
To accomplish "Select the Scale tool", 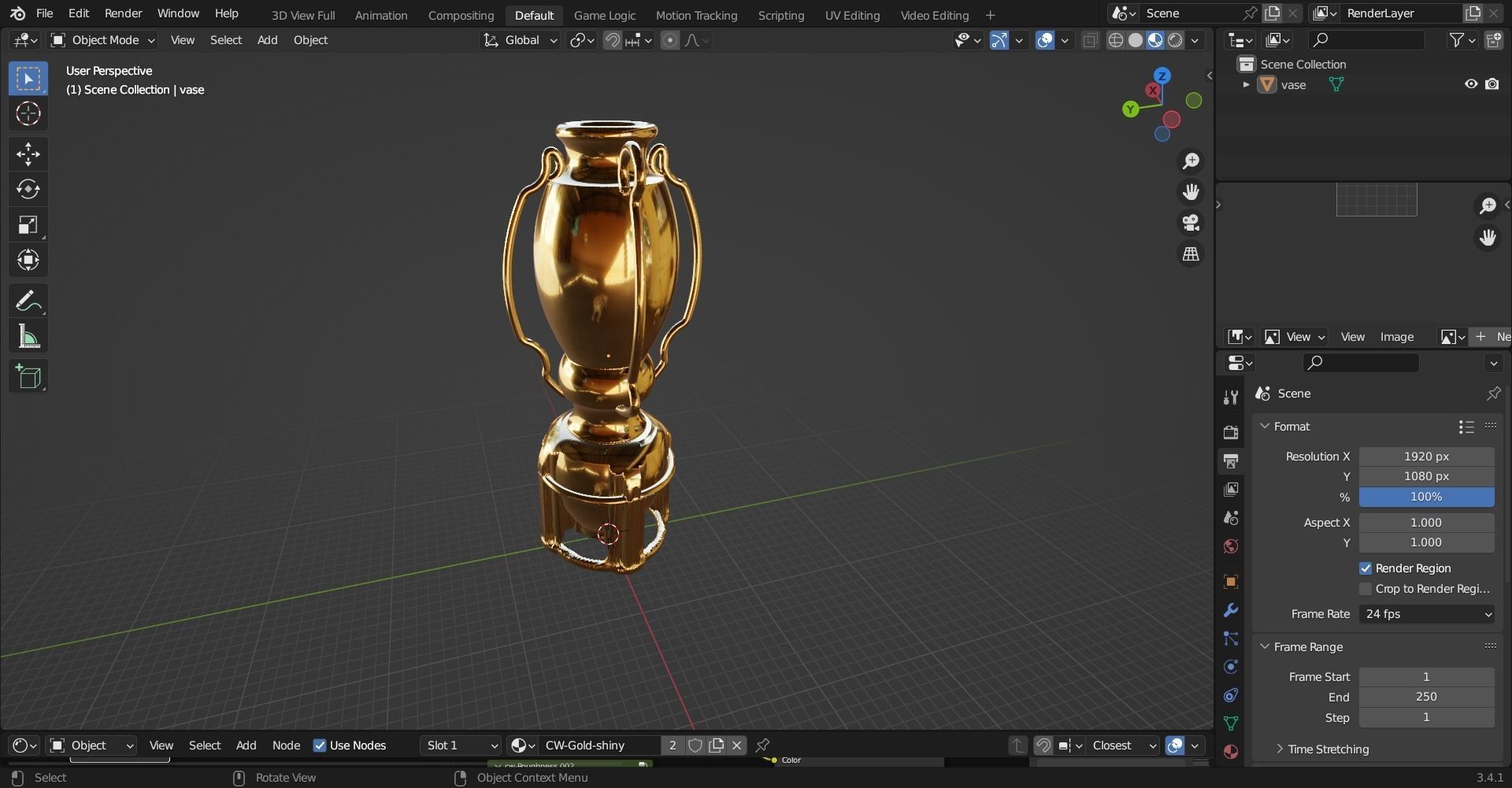I will pyautogui.click(x=28, y=225).
